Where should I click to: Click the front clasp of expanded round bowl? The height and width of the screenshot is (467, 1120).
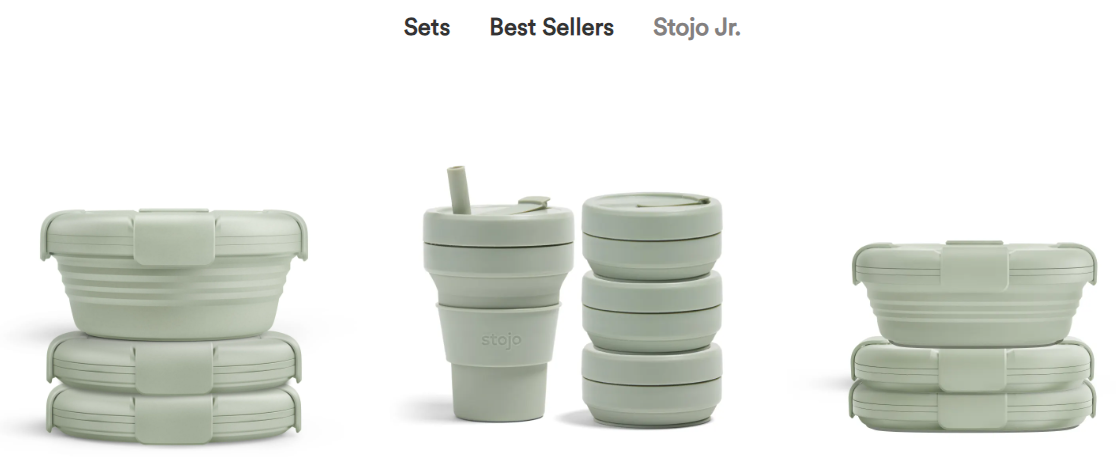(x=174, y=238)
